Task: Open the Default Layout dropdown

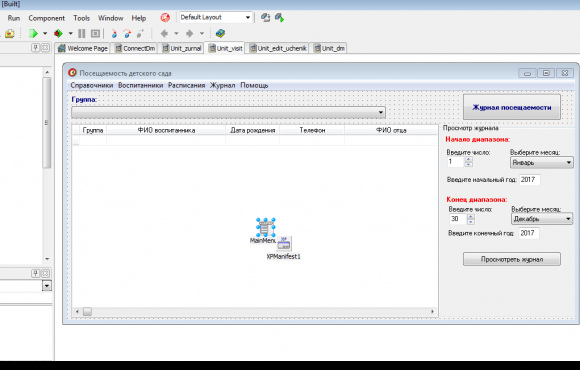Action: tap(247, 17)
